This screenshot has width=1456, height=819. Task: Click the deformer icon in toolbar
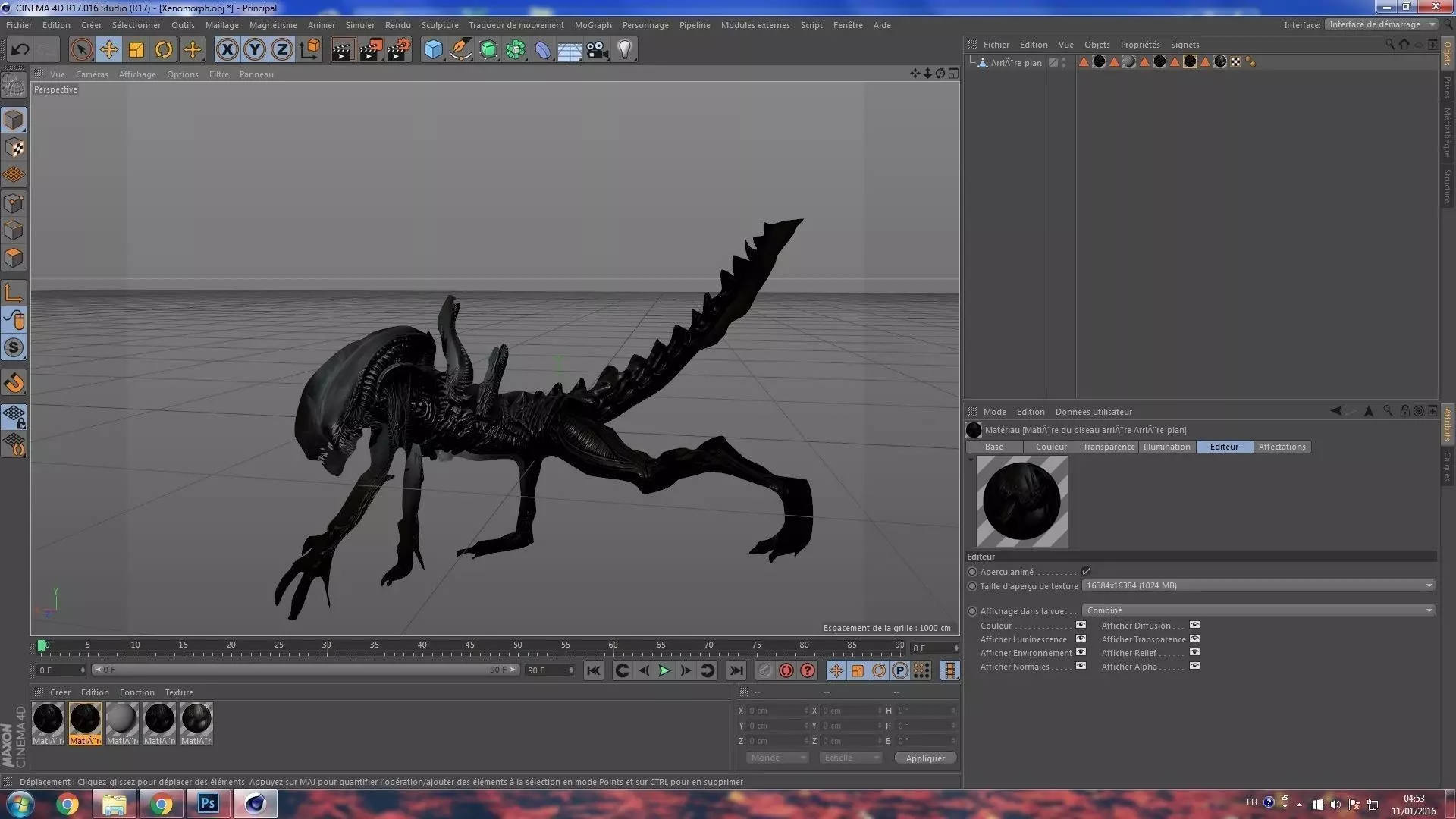[x=543, y=50]
